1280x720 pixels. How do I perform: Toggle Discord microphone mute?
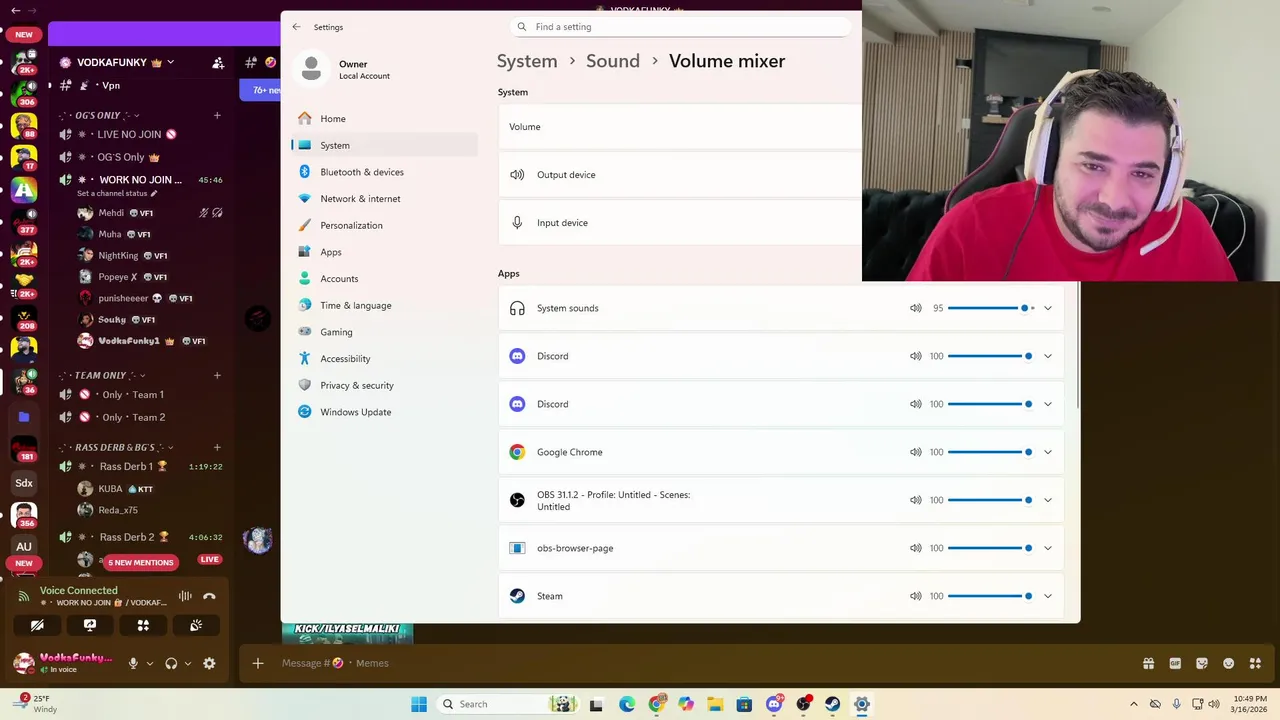pyautogui.click(x=133, y=663)
